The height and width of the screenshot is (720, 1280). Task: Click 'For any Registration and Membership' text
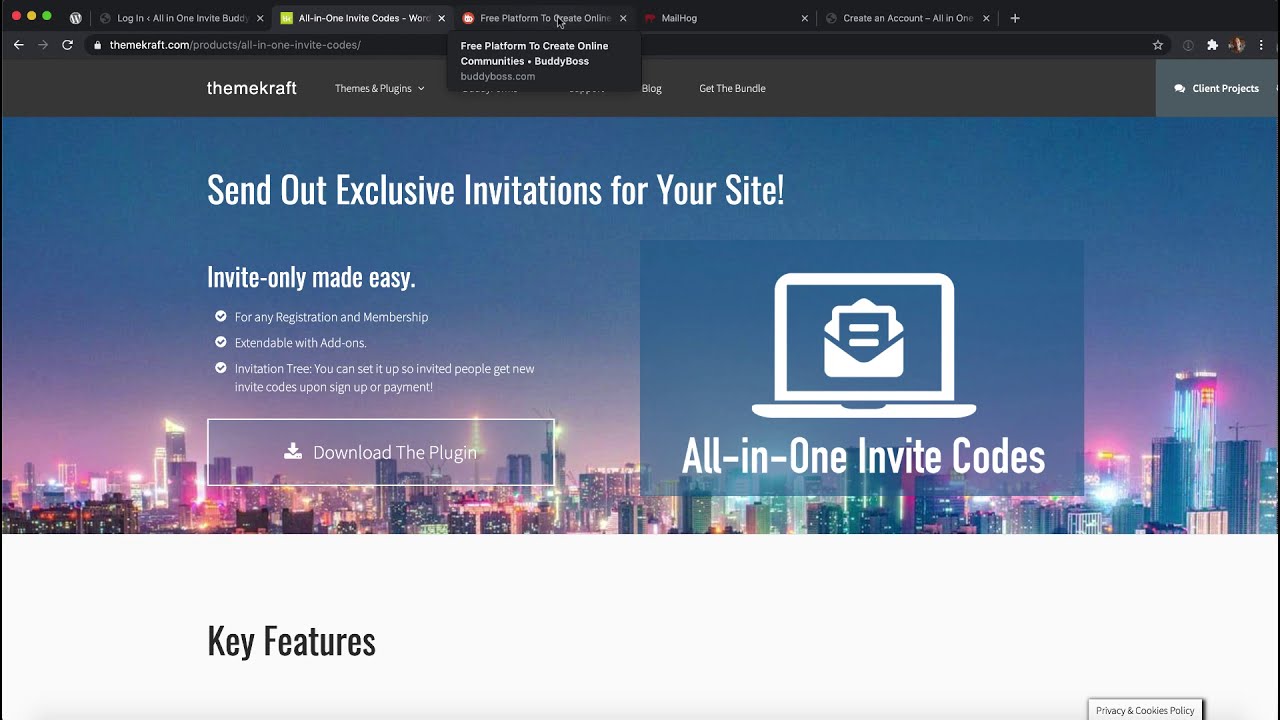point(331,317)
